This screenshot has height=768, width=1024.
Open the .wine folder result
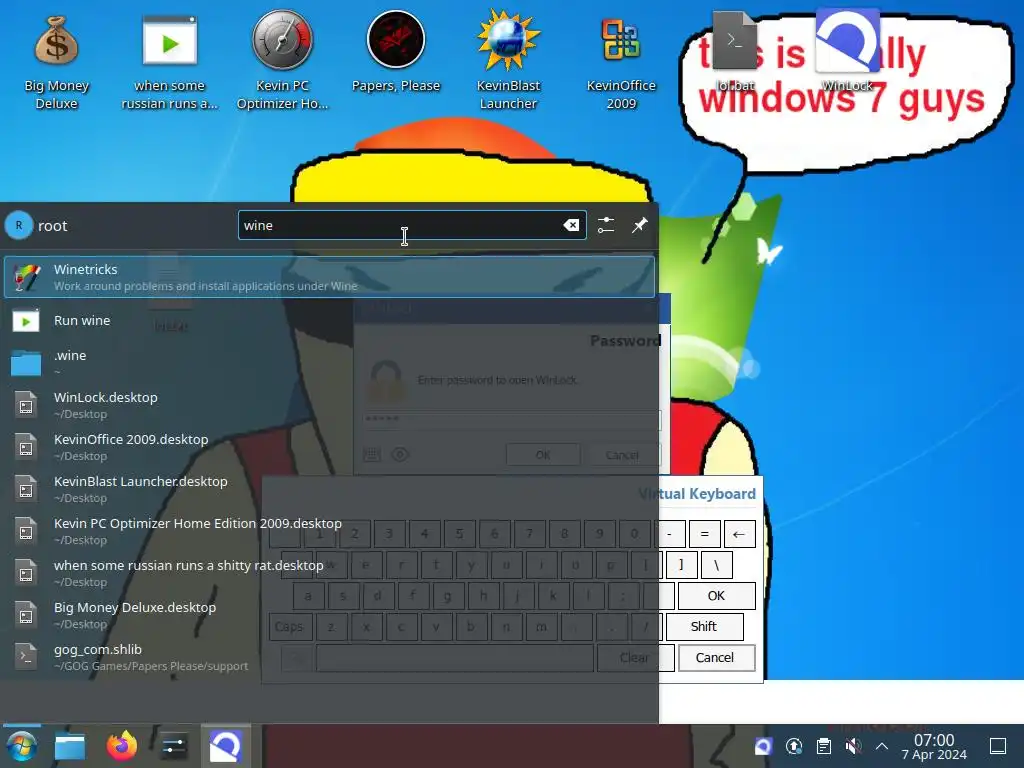(x=329, y=362)
